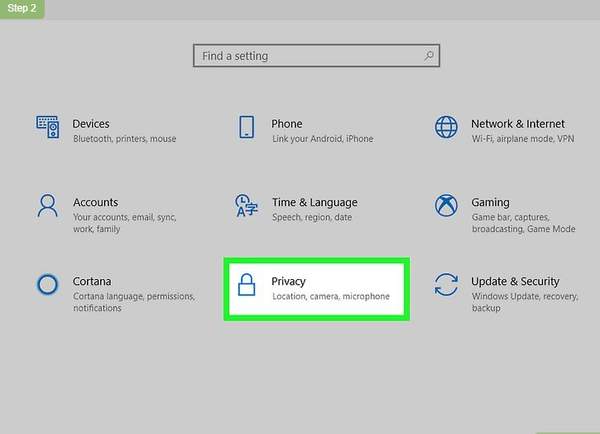Click the Cortana circle icon
Image resolution: width=600 pixels, height=434 pixels.
click(x=48, y=285)
